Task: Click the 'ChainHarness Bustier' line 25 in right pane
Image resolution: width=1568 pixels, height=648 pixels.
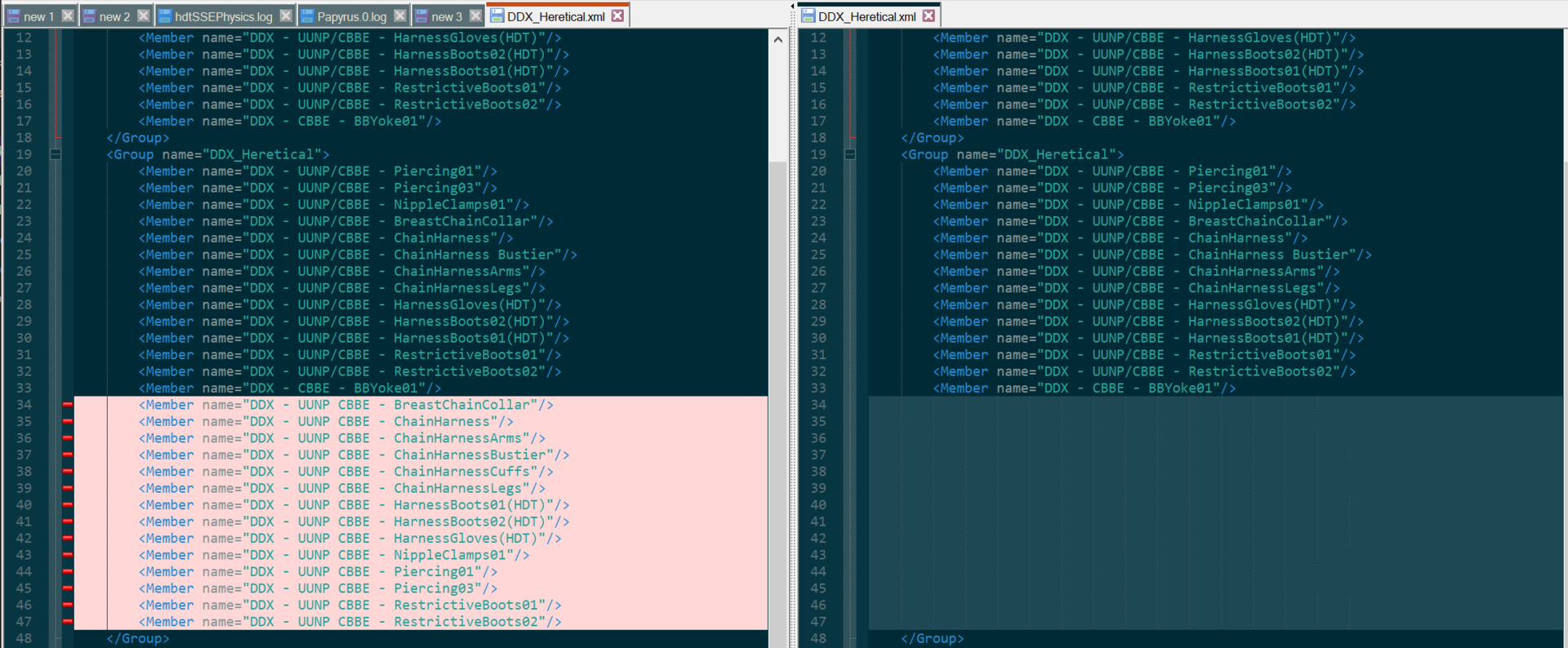Action: [1152, 255]
